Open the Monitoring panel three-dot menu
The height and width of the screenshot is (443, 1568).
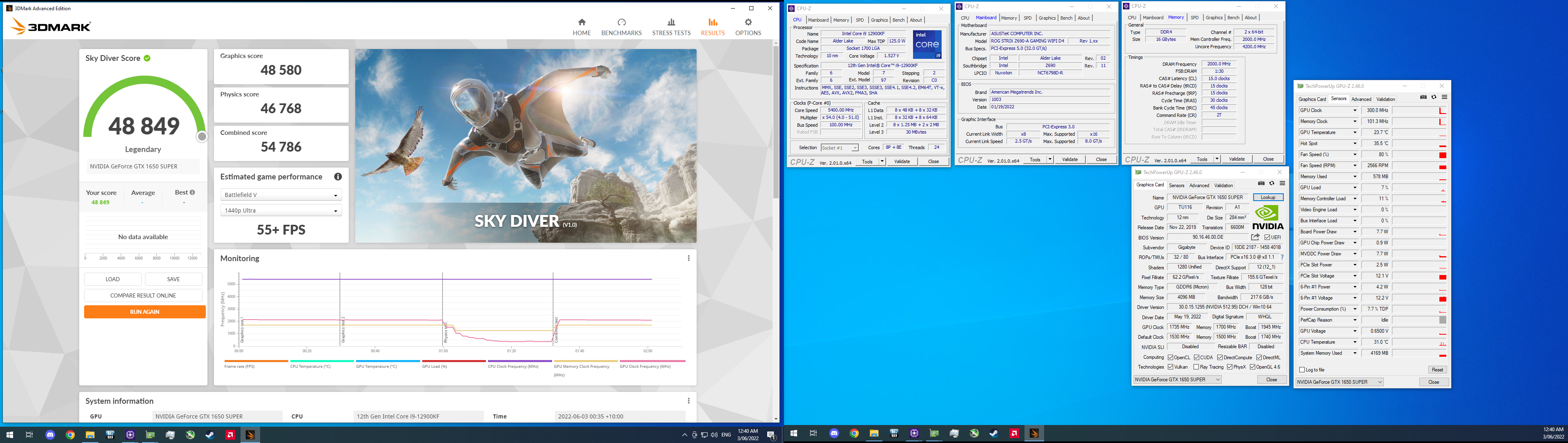click(688, 258)
